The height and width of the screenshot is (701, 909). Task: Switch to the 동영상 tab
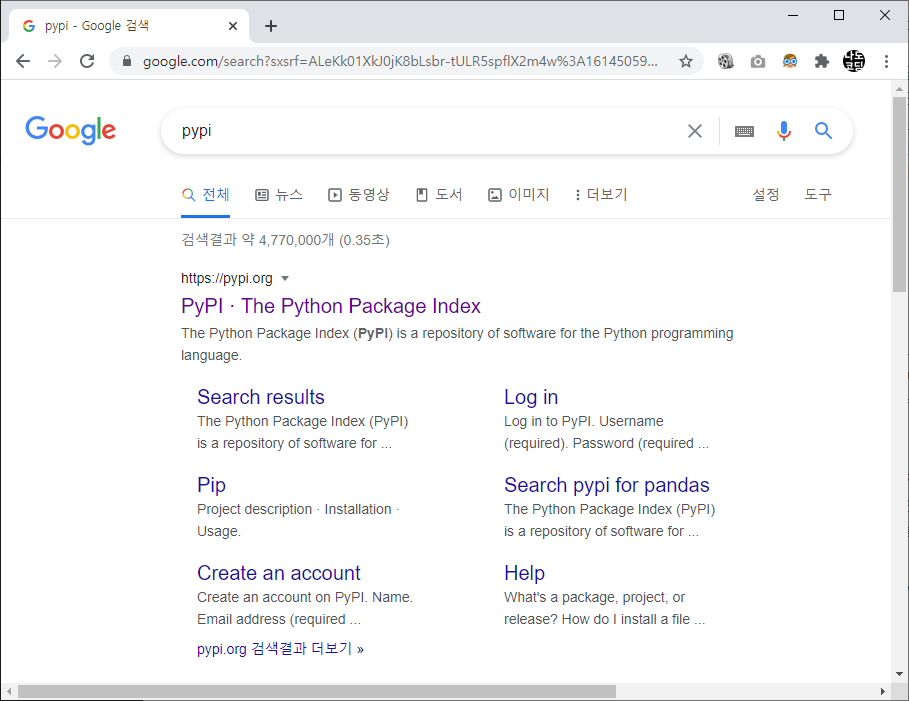[359, 195]
